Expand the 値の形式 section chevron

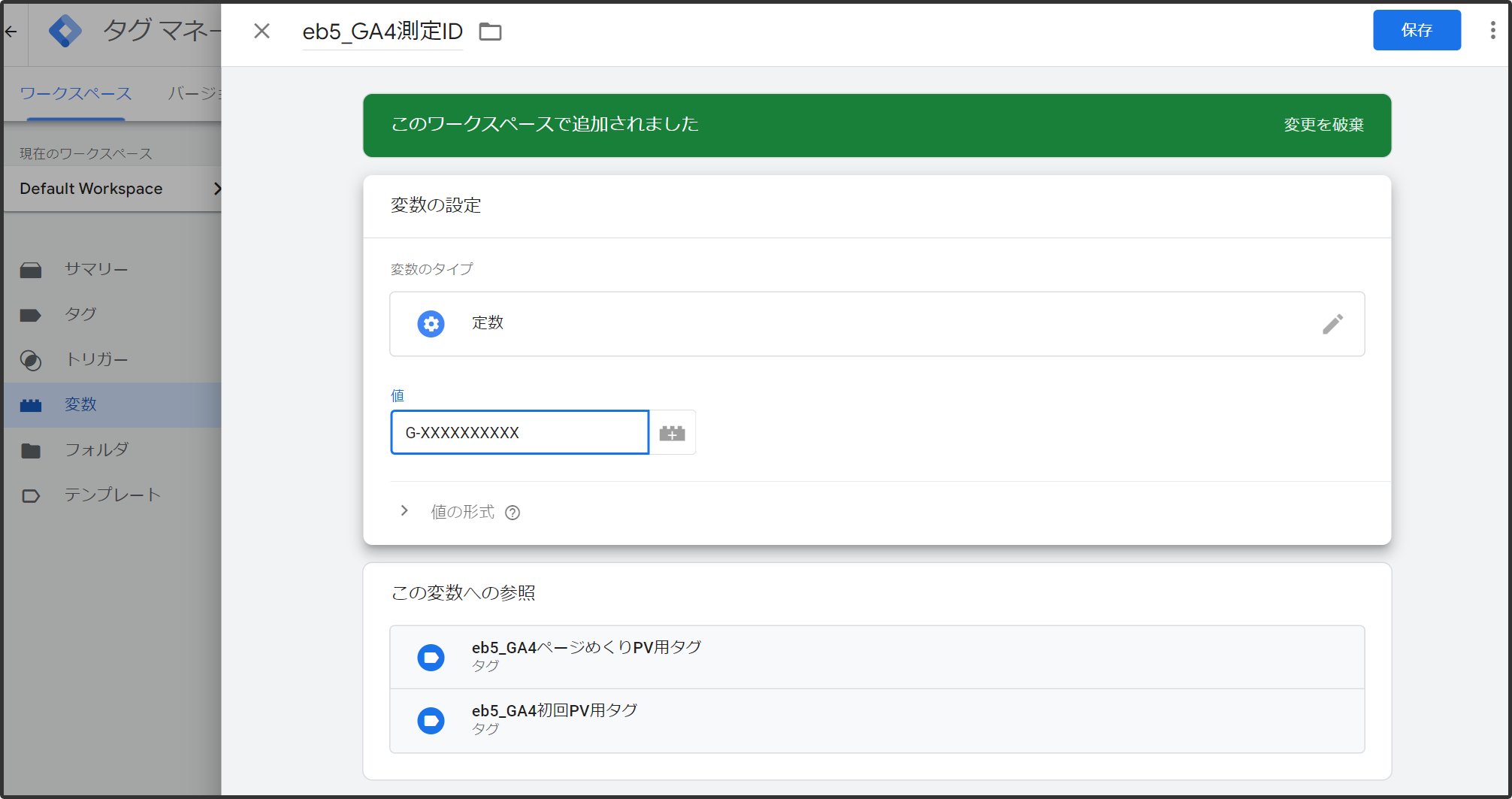(x=404, y=511)
